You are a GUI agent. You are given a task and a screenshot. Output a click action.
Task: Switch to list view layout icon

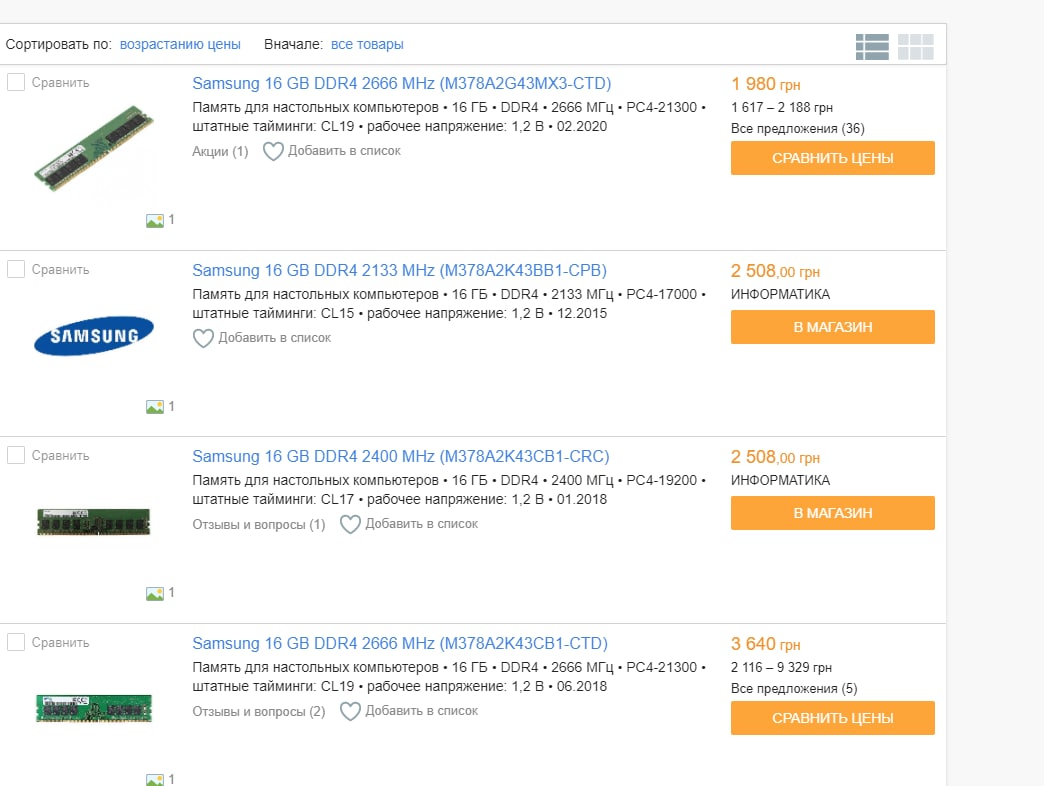(872, 47)
